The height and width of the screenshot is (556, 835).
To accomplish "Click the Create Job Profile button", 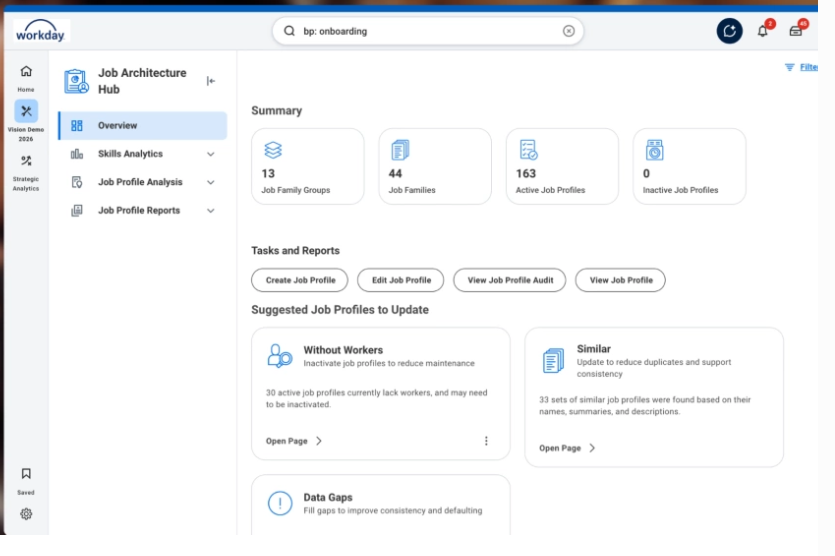I will tap(300, 280).
